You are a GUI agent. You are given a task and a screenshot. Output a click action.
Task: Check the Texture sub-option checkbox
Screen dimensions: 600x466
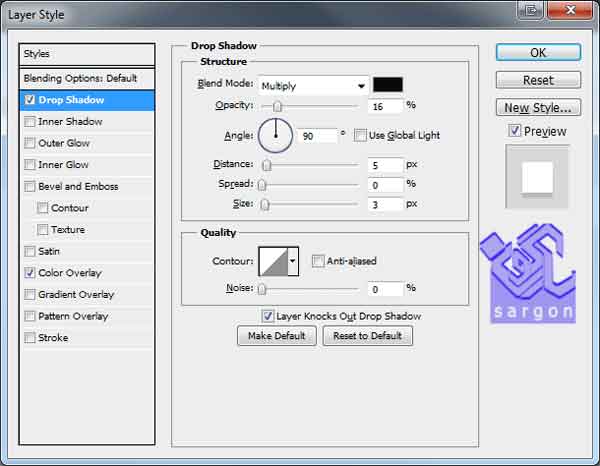pos(42,230)
